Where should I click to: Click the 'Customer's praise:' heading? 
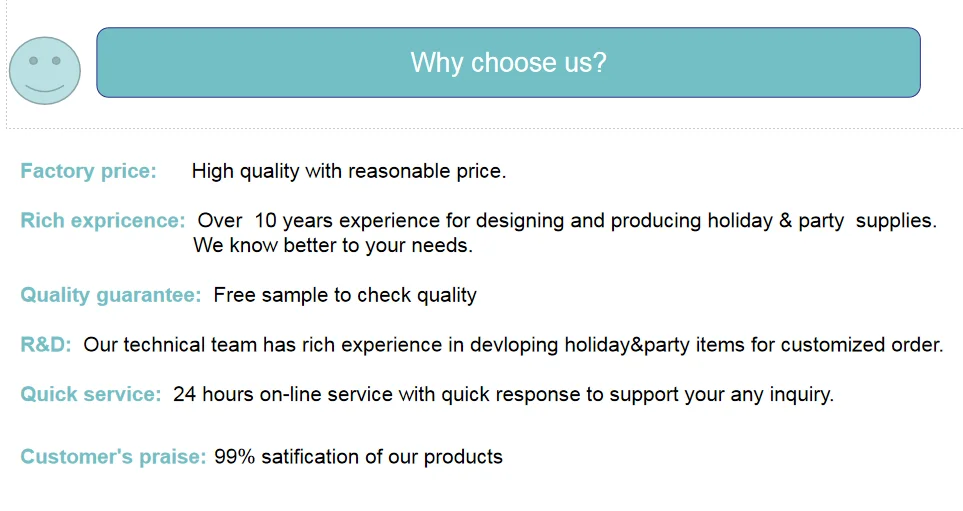(113, 456)
